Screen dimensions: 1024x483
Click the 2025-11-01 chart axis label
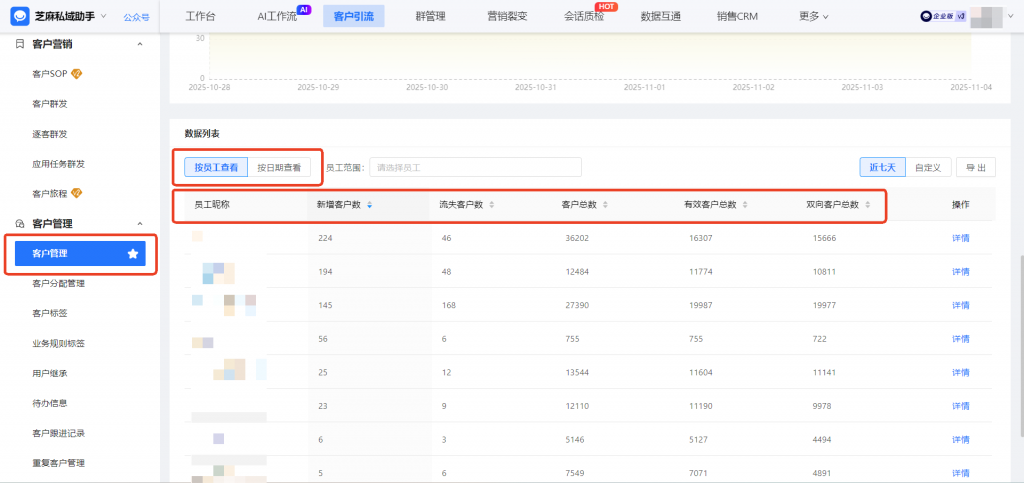click(x=644, y=86)
